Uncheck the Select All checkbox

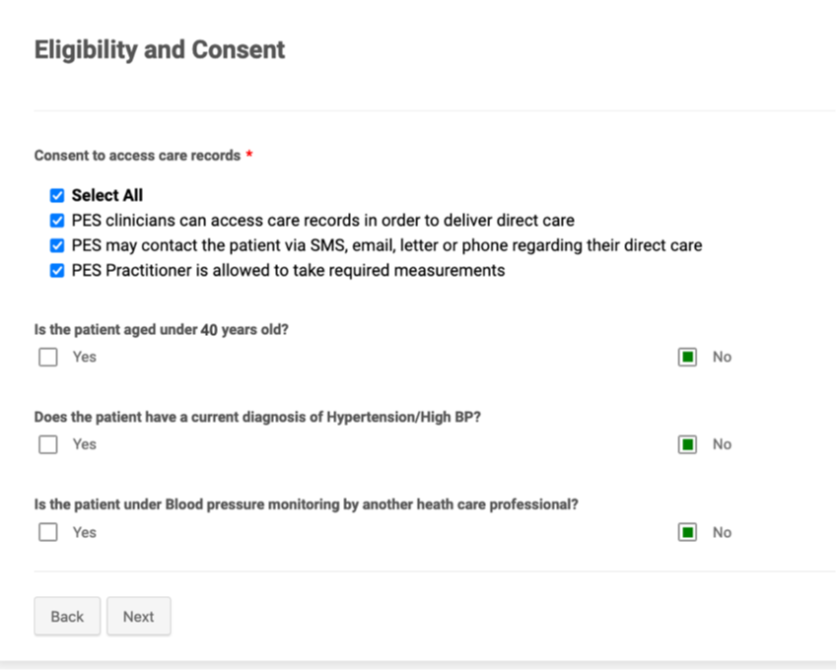point(57,195)
